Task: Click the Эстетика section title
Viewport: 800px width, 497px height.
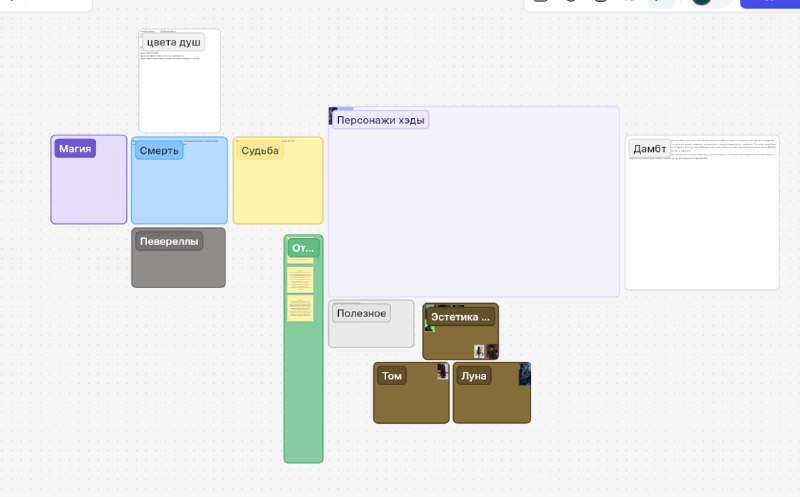Action: [460, 317]
